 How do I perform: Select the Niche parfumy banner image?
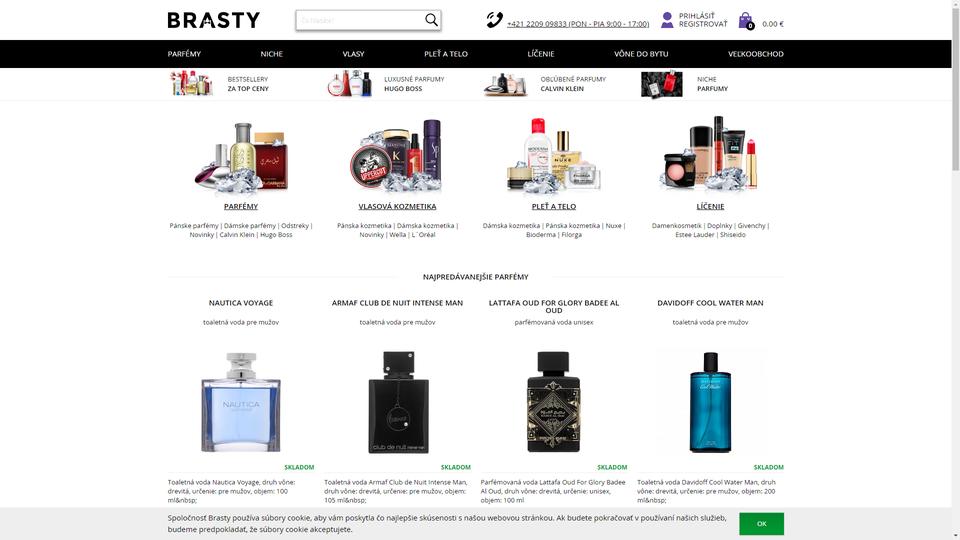click(x=661, y=84)
